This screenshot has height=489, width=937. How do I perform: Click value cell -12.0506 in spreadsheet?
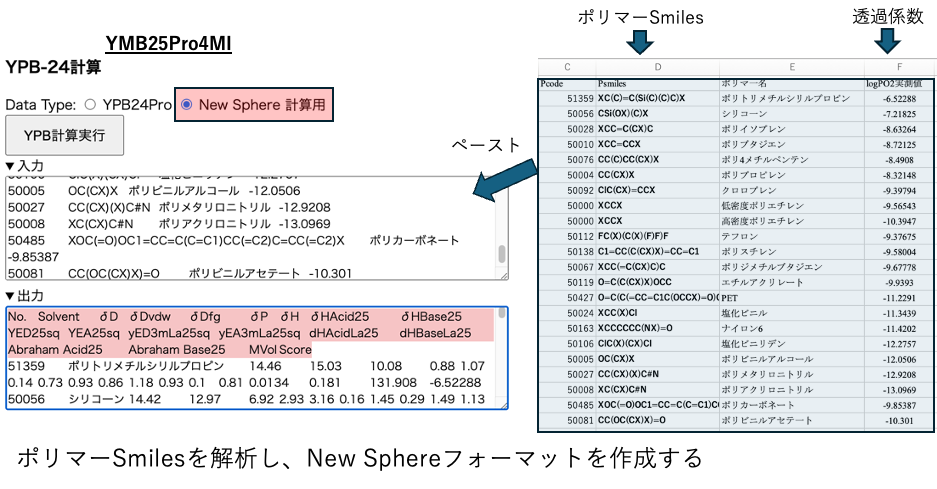(899, 359)
